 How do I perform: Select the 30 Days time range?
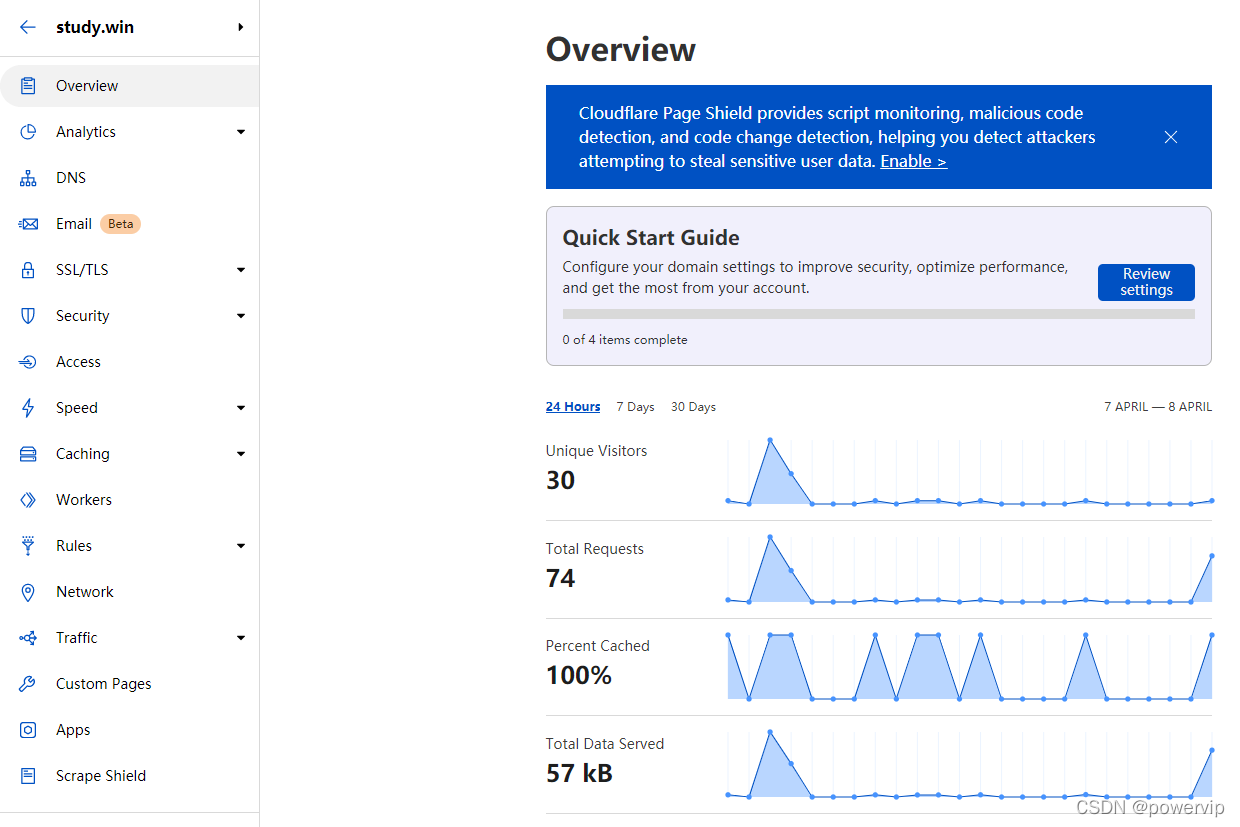tap(693, 407)
